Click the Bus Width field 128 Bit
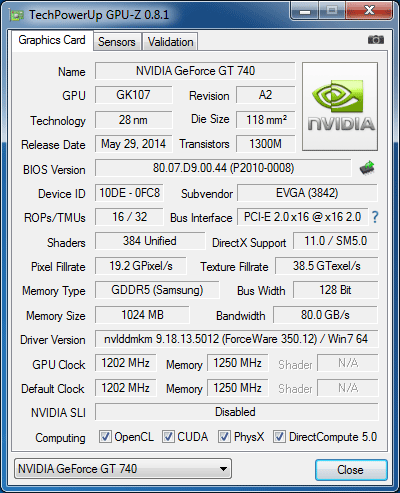400x493 pixels. pyautogui.click(x=336, y=290)
